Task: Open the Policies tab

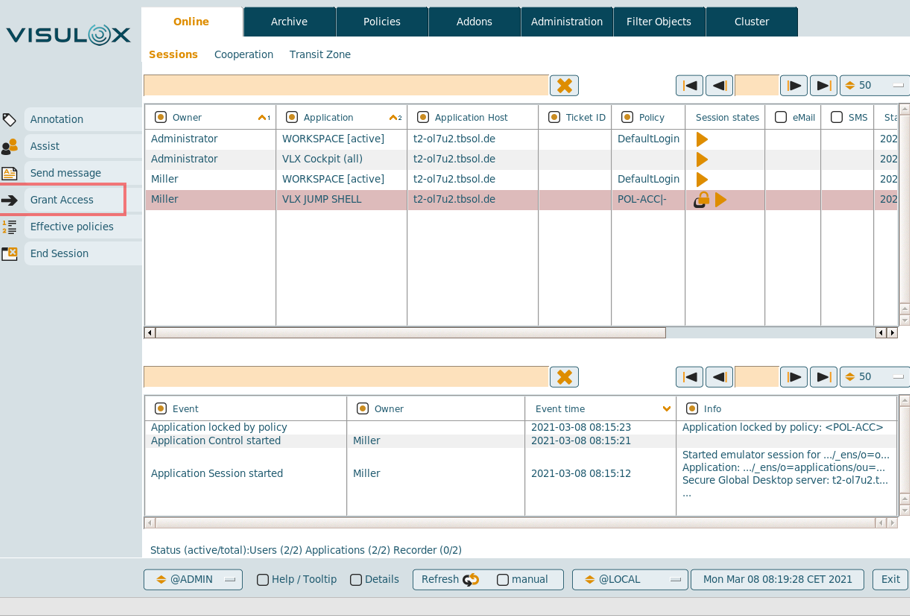Action: click(382, 22)
